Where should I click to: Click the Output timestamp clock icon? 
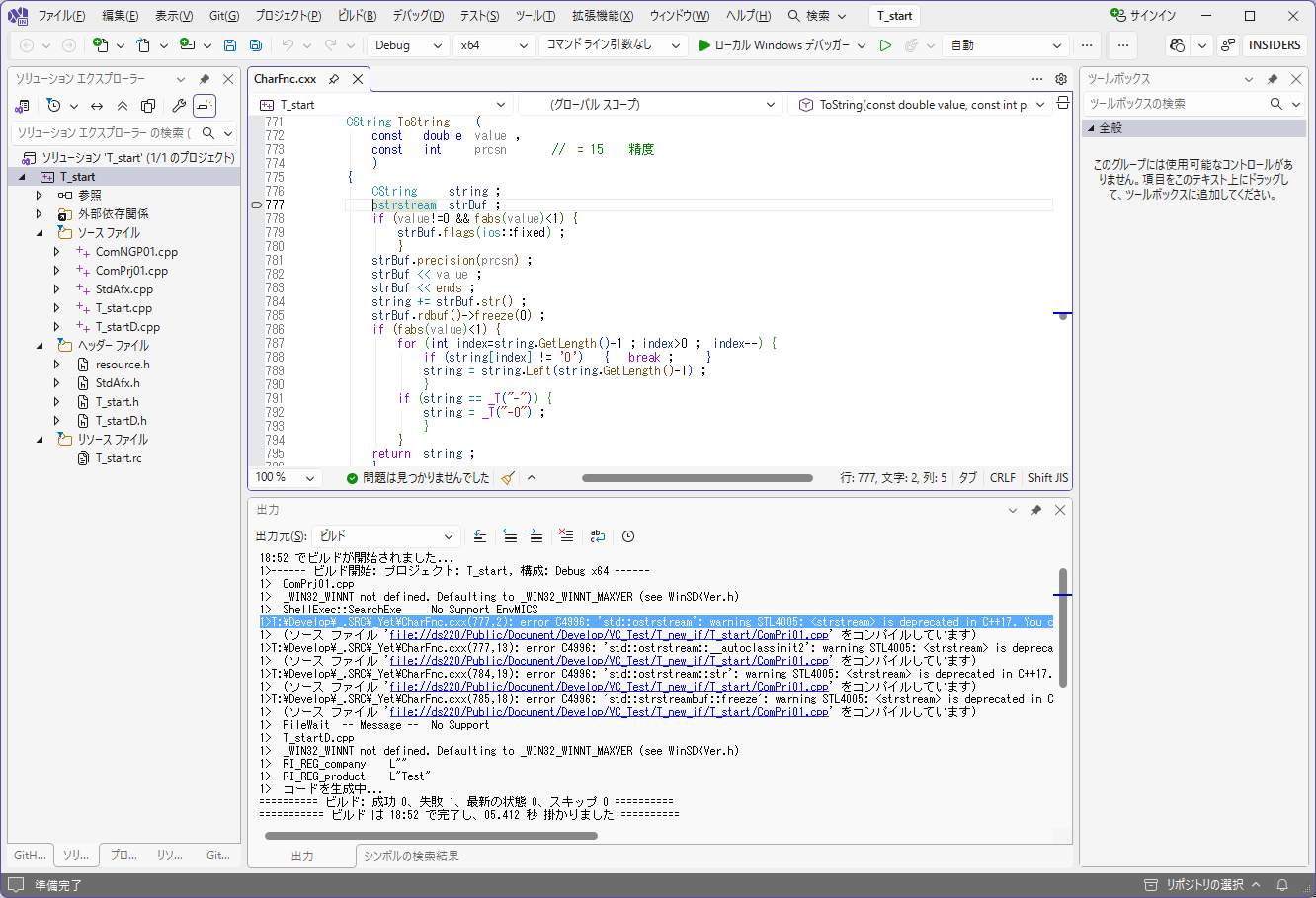pyautogui.click(x=628, y=536)
